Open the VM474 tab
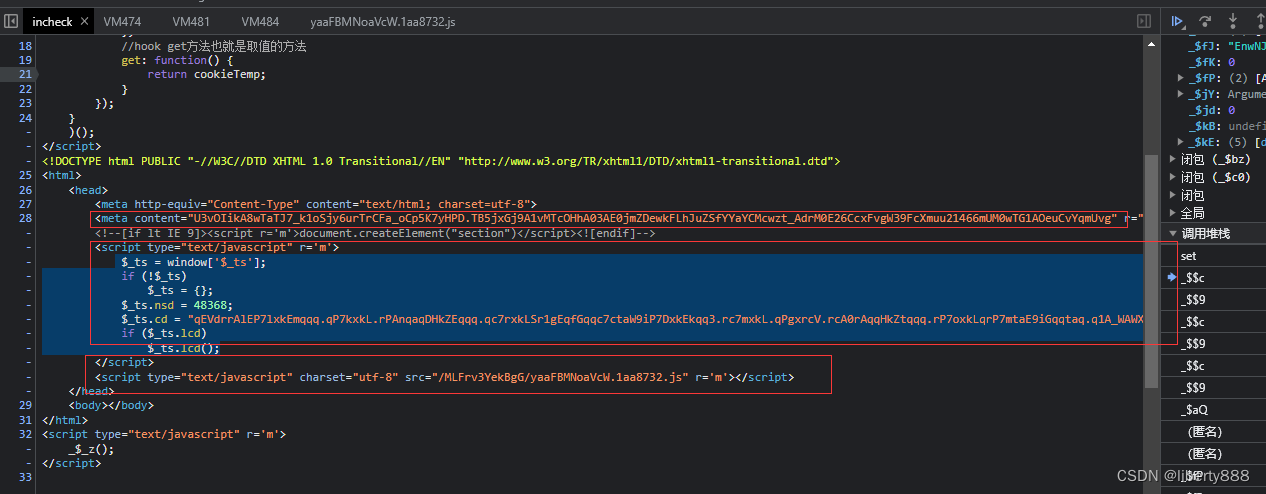 pos(123,21)
